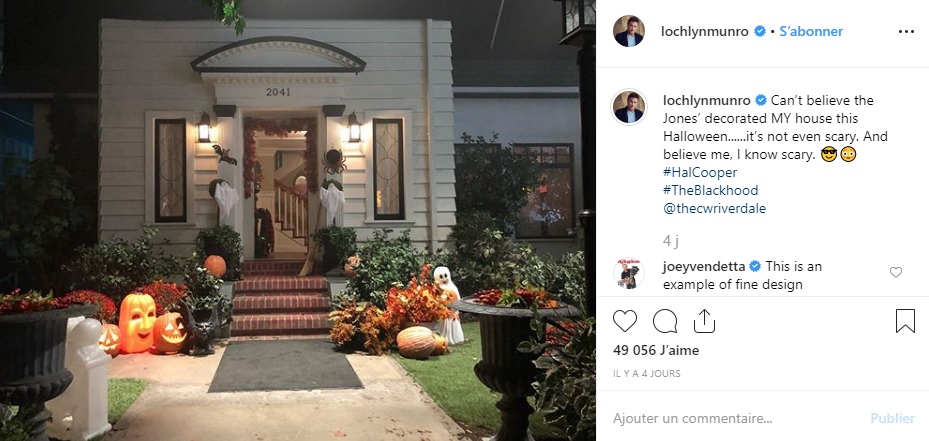
Task: Click the S'abonner follow button
Action: coord(811,31)
